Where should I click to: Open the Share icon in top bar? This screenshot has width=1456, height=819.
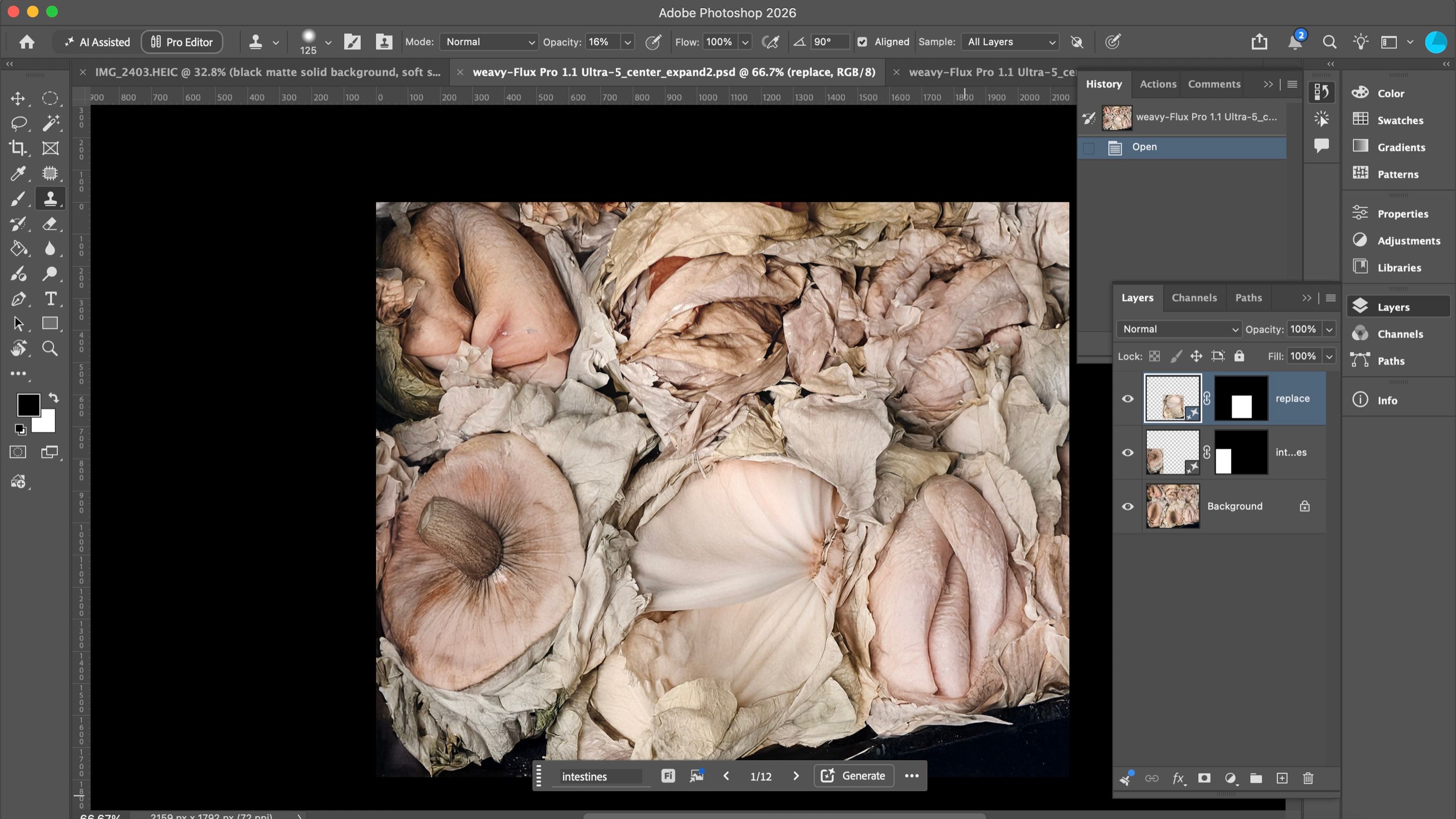pos(1259,42)
